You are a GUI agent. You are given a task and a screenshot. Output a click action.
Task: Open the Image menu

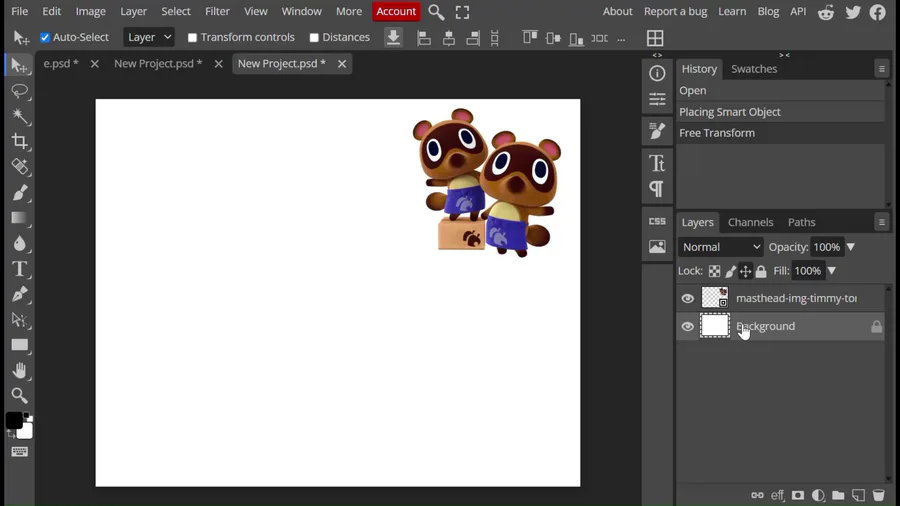tap(91, 11)
